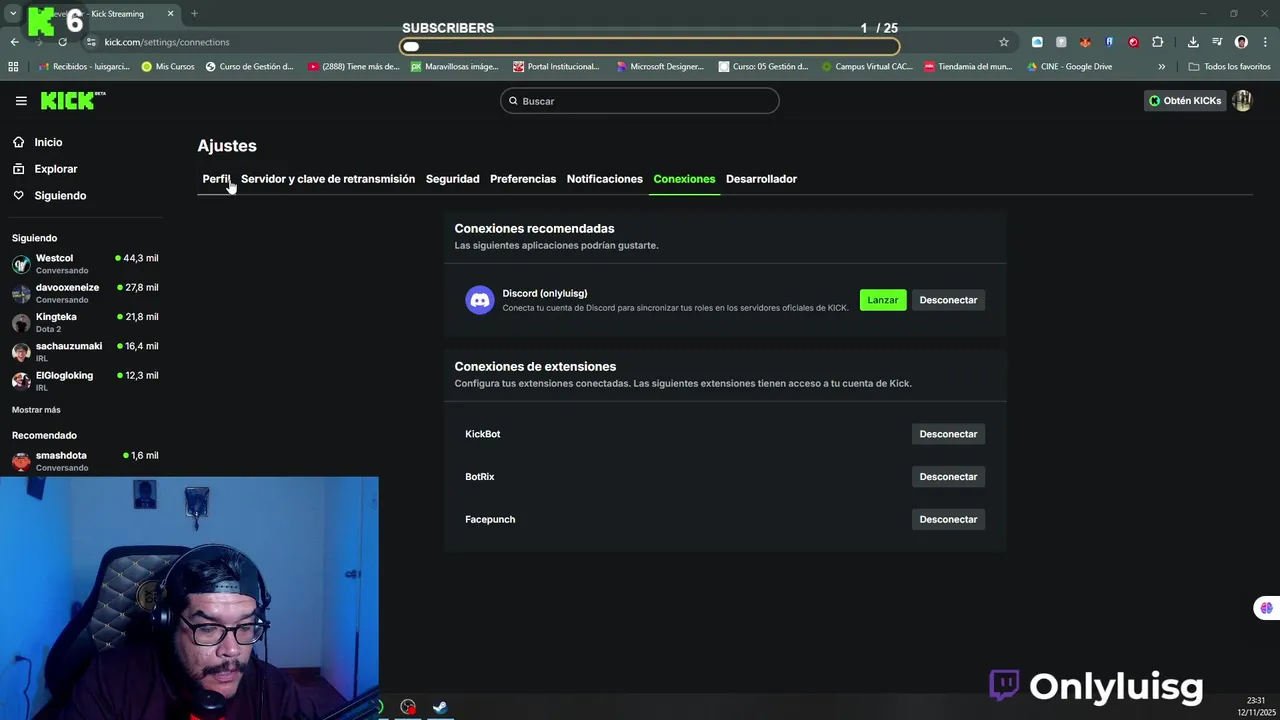Open the user avatar menu in Kick header
The height and width of the screenshot is (720, 1280).
tap(1242, 101)
